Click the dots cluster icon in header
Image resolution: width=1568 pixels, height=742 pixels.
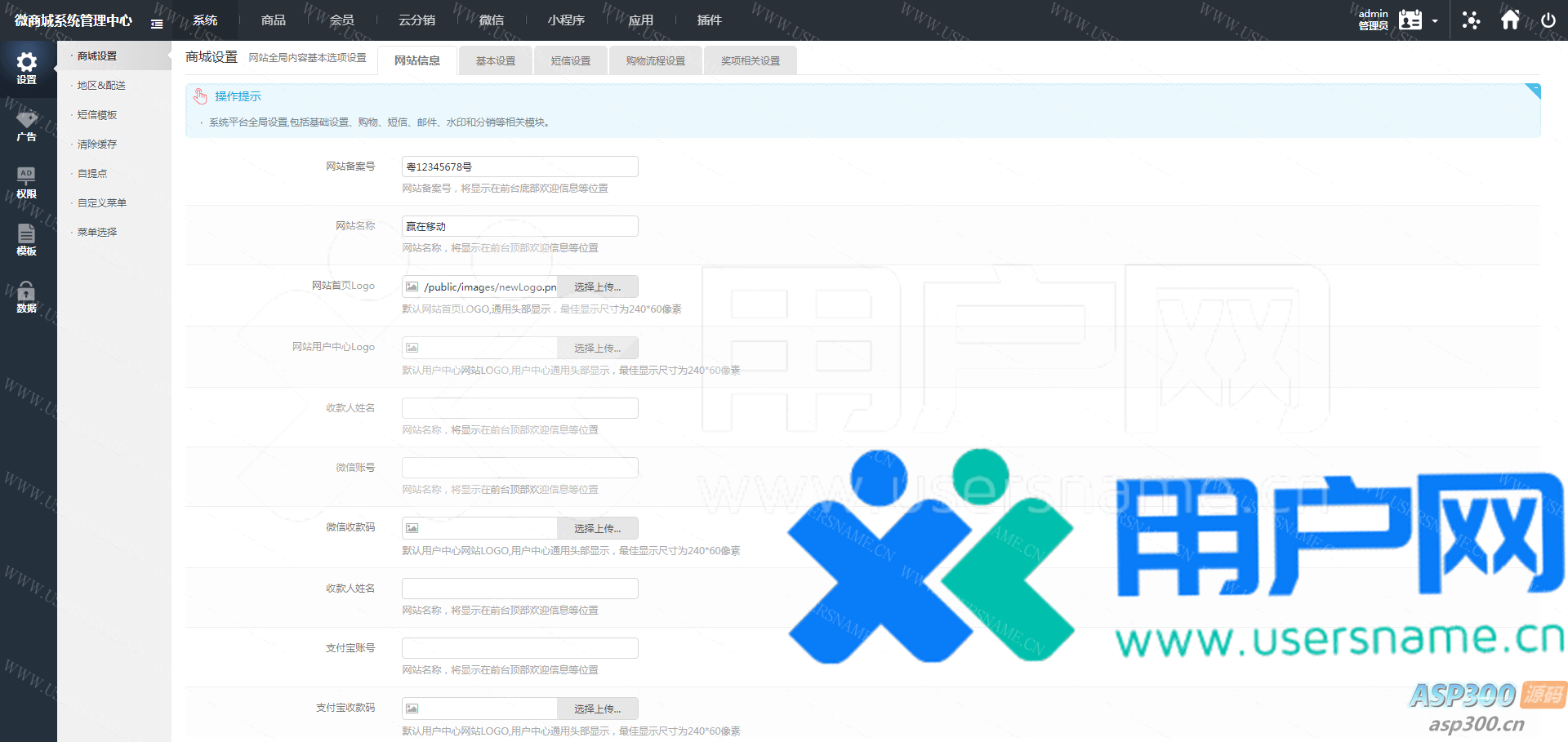[1471, 20]
